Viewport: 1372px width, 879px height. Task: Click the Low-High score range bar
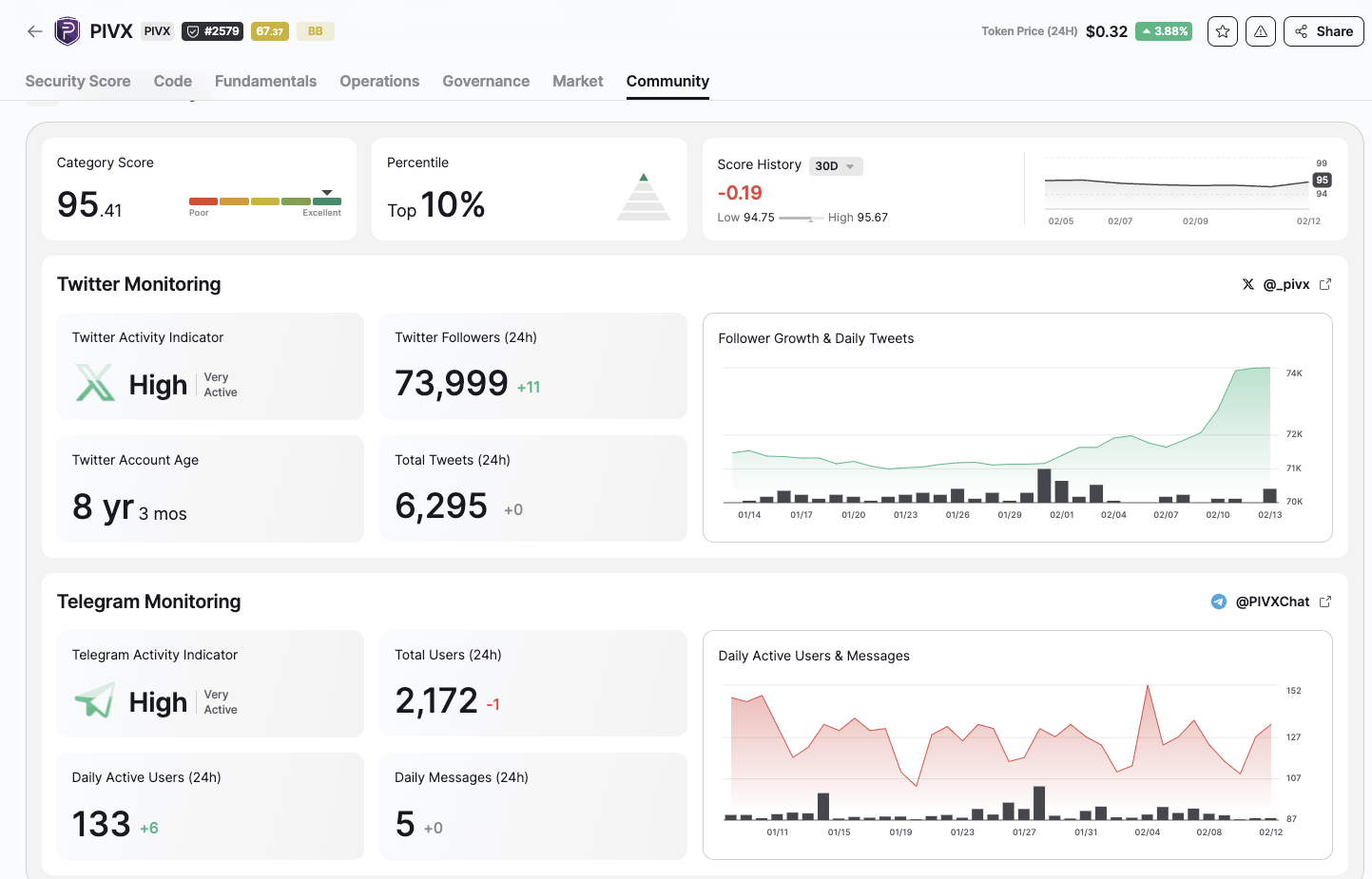coord(801,218)
